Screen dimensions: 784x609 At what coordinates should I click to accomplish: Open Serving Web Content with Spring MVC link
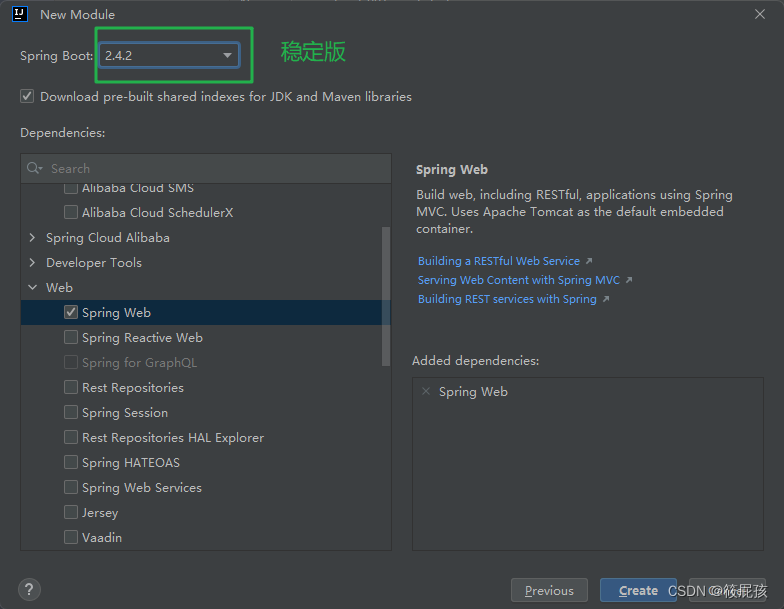click(x=519, y=280)
